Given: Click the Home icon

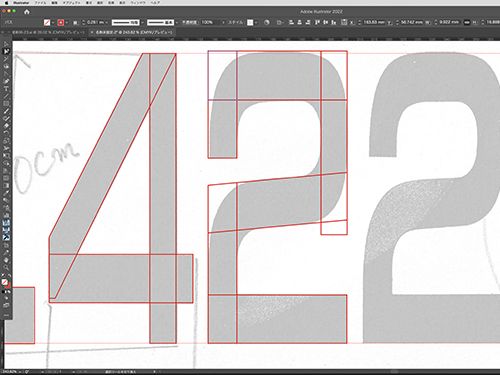Looking at the screenshot, I should (27, 12).
